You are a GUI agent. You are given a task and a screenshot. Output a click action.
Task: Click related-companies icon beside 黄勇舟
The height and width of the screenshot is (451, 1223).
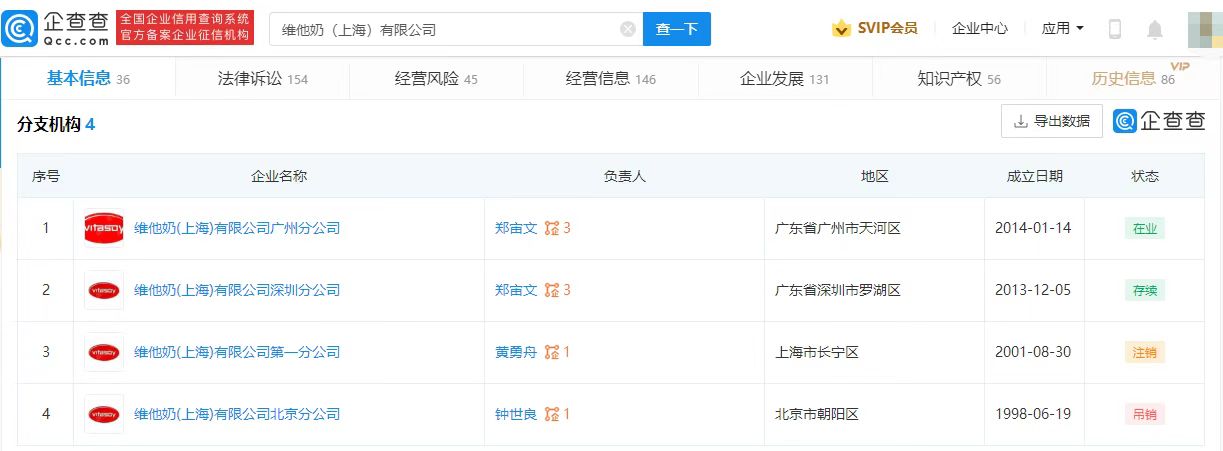click(552, 352)
